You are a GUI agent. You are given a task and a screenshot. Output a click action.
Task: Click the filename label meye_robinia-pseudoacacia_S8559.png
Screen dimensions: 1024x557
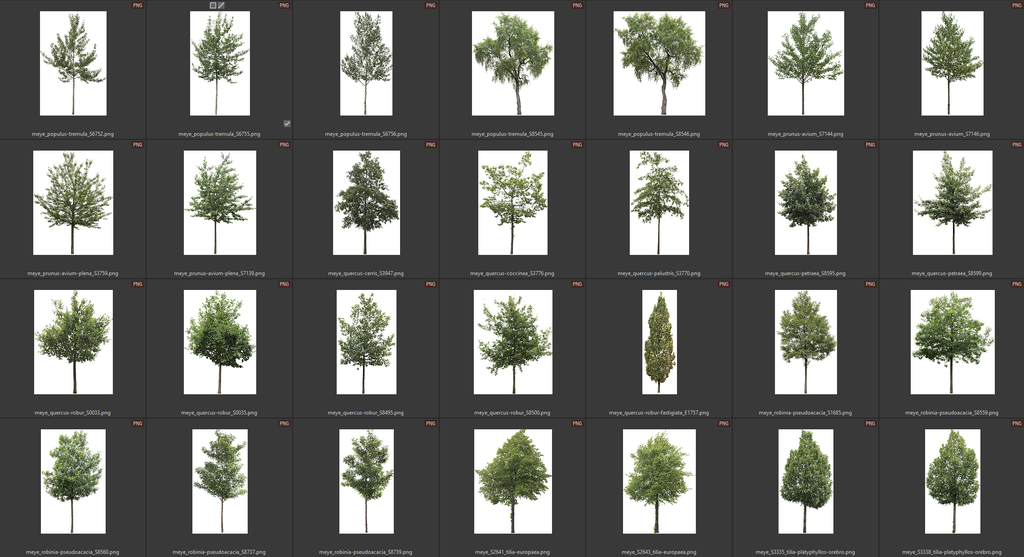pos(951,412)
